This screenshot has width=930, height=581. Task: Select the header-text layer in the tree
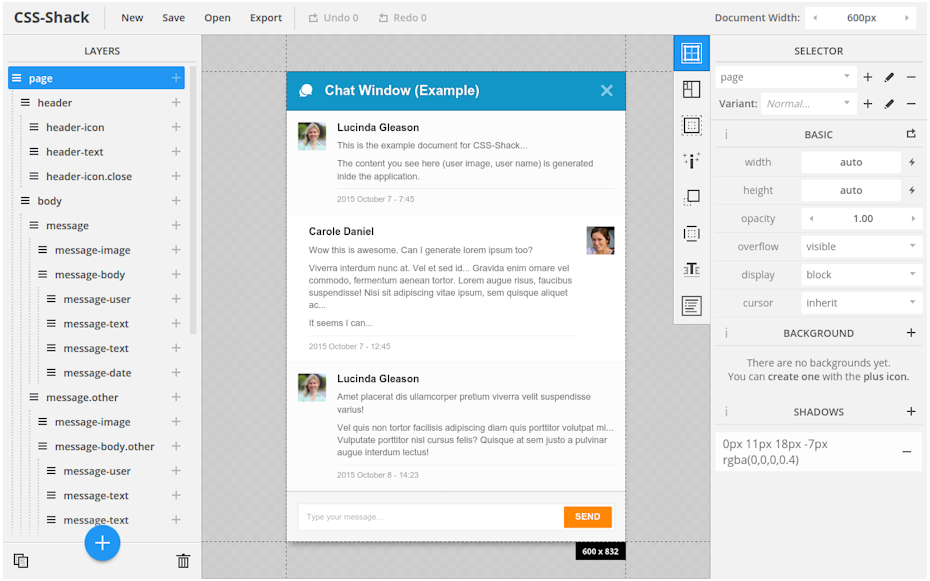(x=75, y=152)
